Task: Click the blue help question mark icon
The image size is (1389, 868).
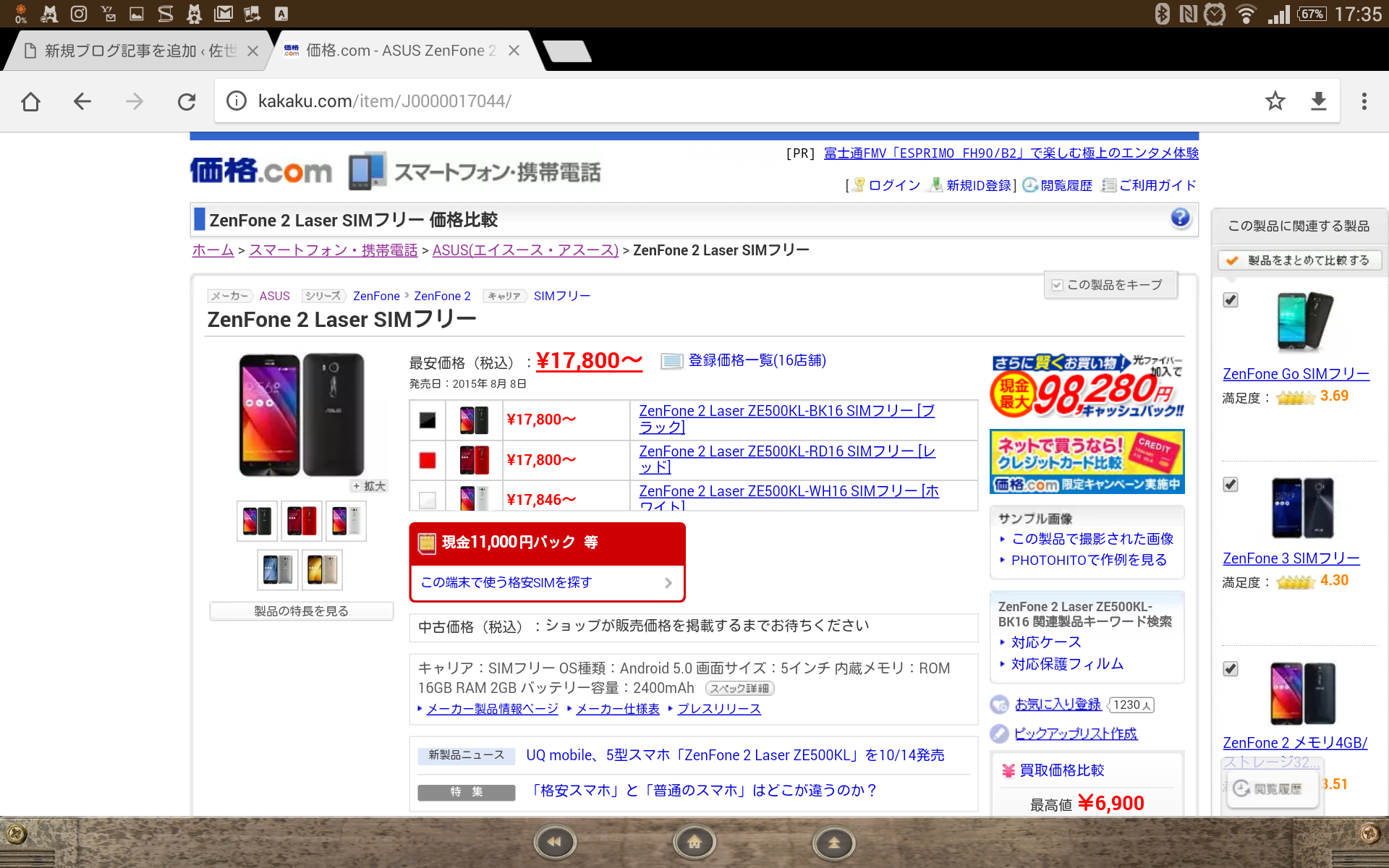Action: coord(1180,218)
